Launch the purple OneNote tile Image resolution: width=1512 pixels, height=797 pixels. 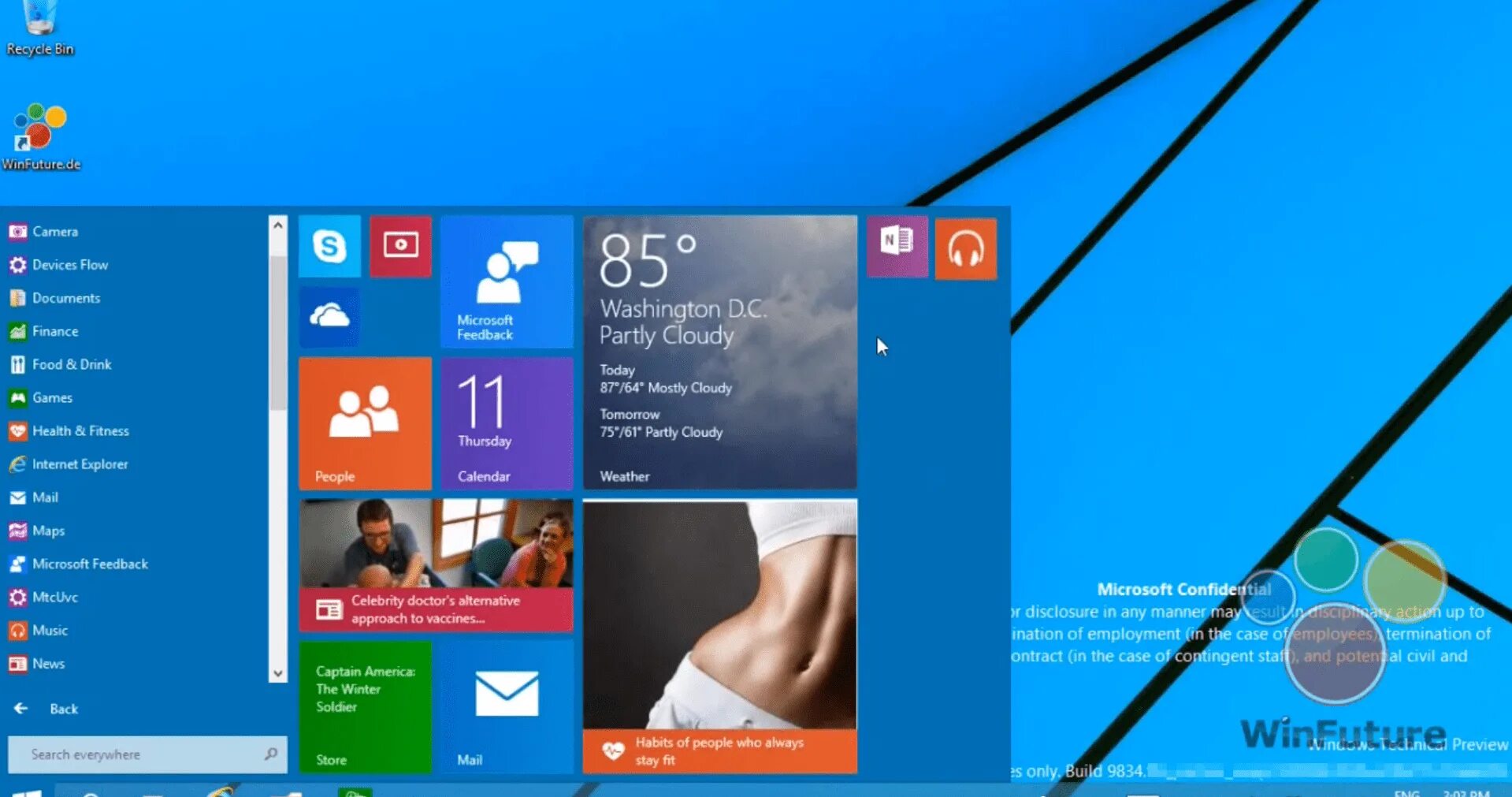897,246
